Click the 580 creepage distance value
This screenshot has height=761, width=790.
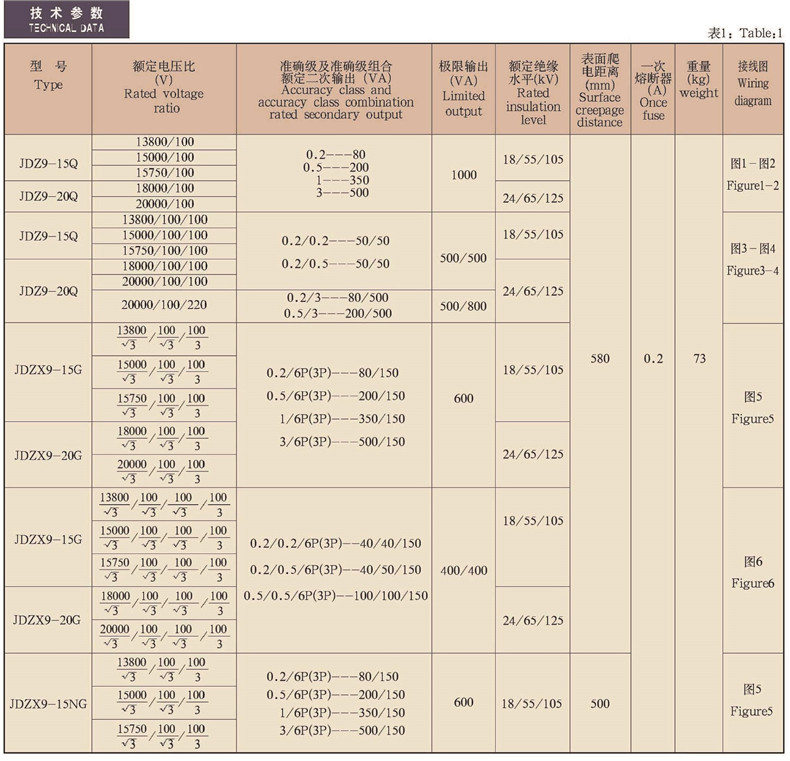coord(599,357)
